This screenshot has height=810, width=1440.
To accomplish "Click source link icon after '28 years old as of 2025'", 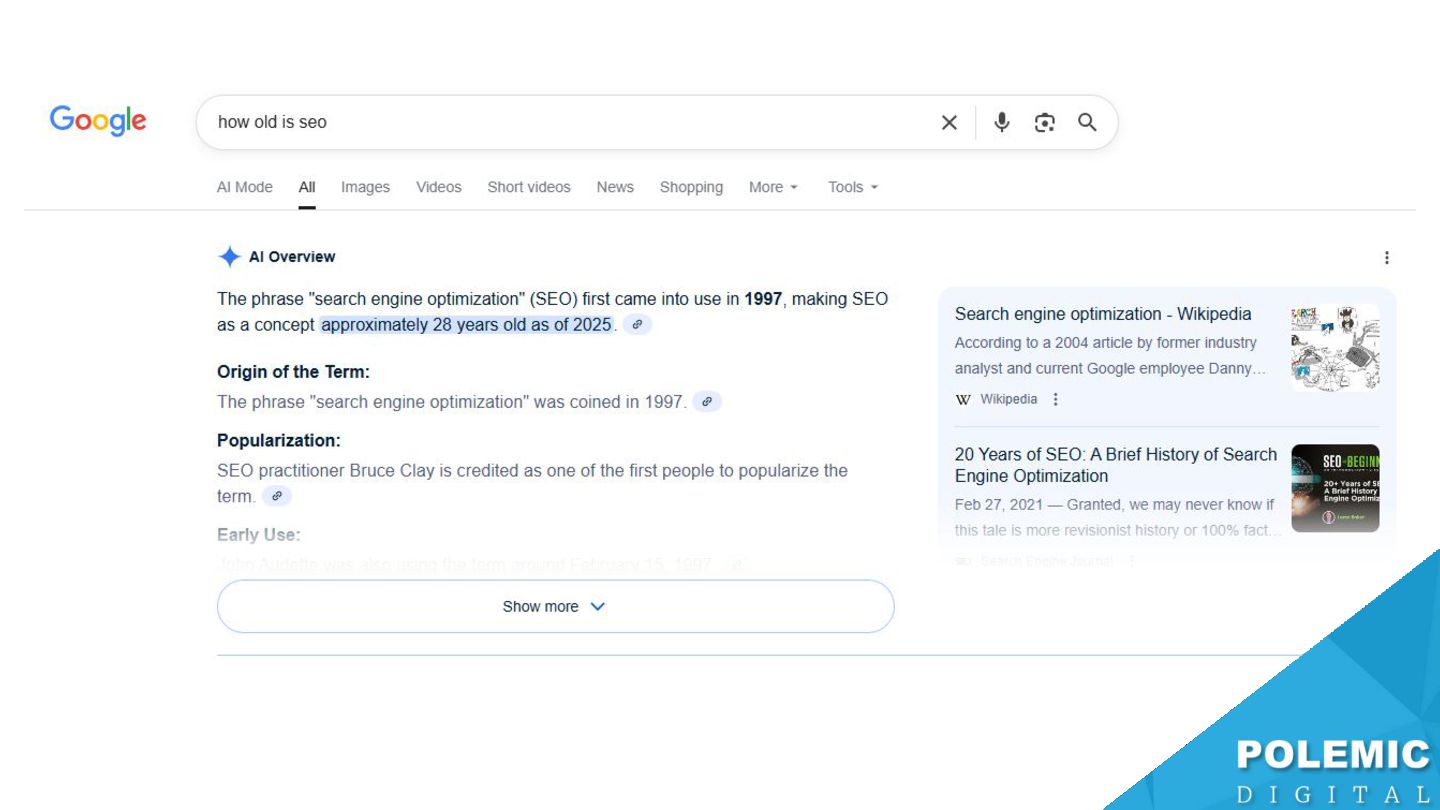I will coord(637,325).
